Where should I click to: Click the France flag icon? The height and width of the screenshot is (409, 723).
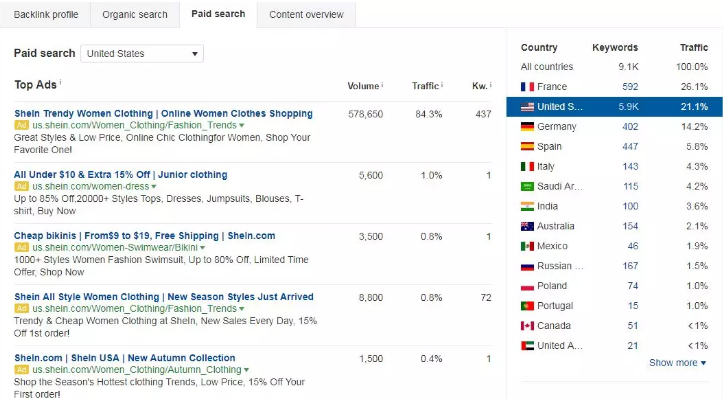pyautogui.click(x=527, y=87)
